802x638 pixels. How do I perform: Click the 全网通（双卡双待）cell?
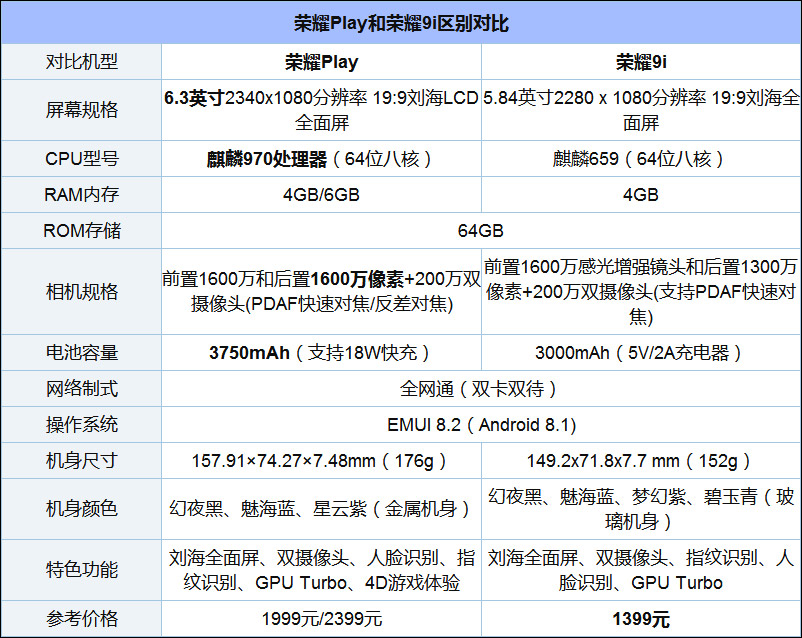[481, 388]
